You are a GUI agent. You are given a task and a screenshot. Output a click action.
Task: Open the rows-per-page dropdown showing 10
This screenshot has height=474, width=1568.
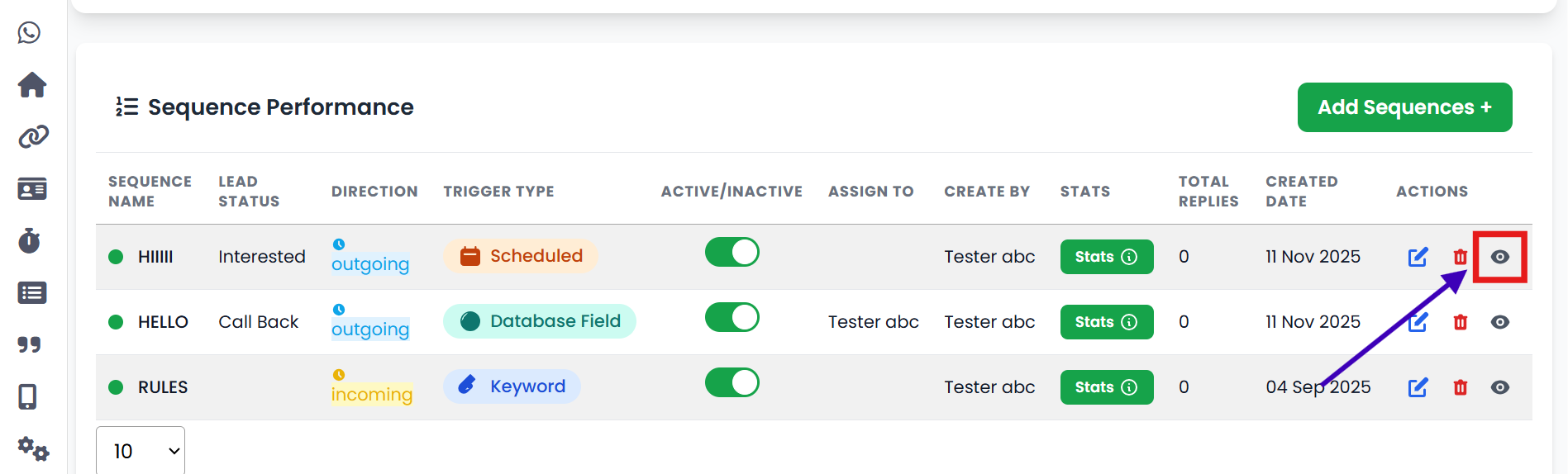pyautogui.click(x=141, y=451)
